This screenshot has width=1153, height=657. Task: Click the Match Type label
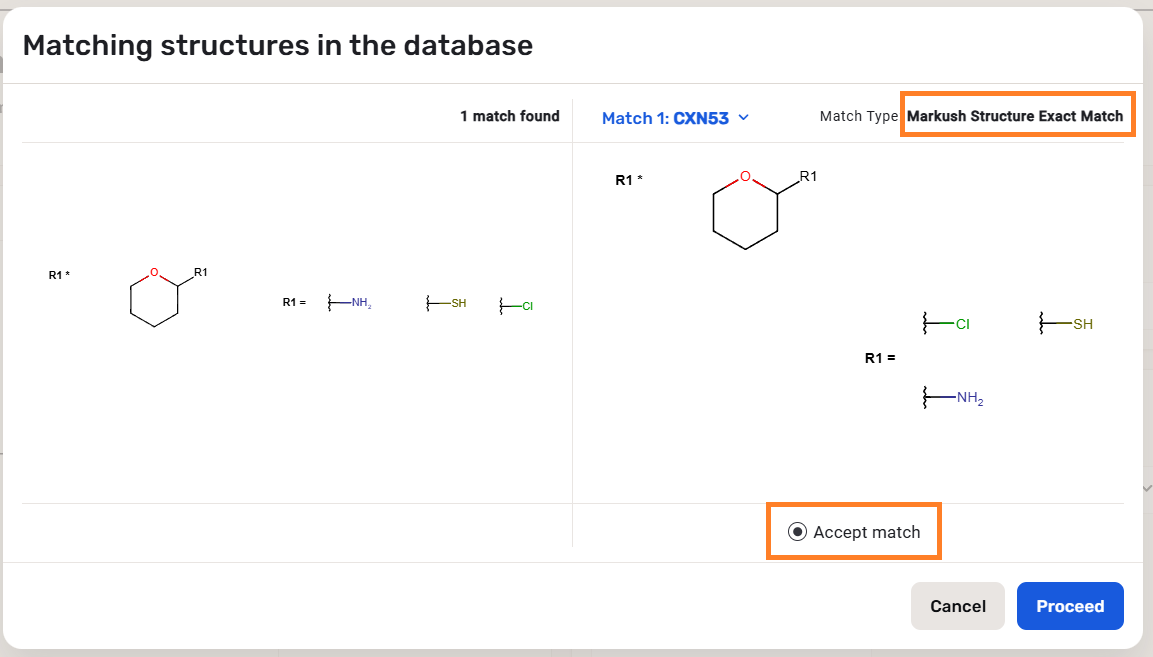click(x=858, y=116)
